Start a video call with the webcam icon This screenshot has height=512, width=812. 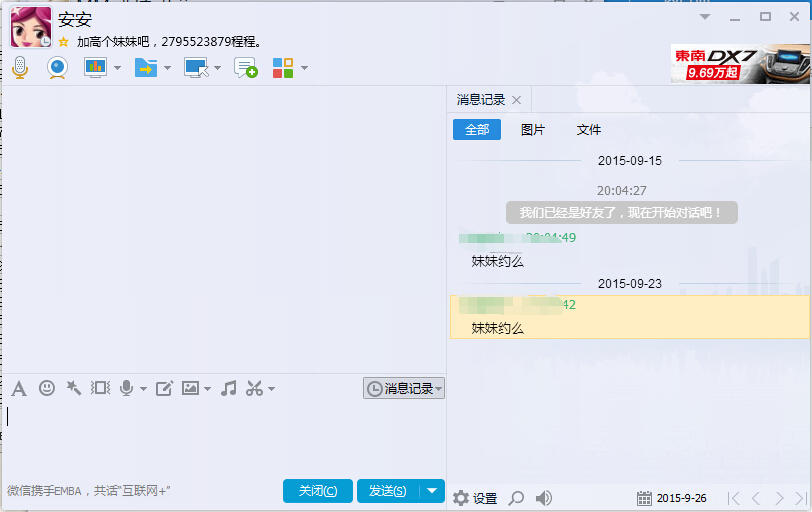point(57,67)
